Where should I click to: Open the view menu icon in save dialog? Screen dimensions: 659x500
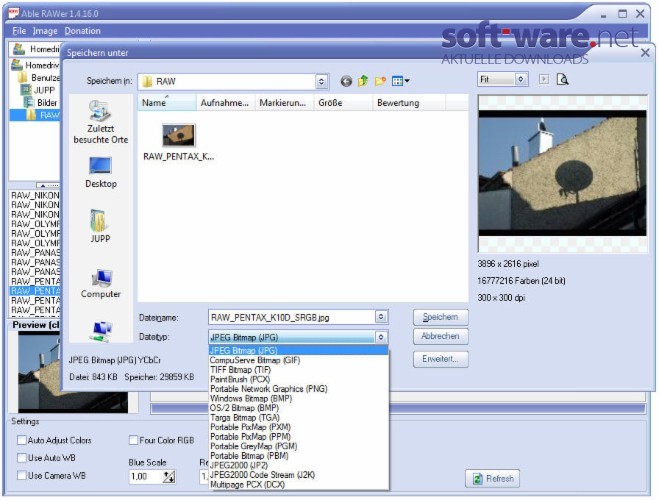[x=400, y=81]
